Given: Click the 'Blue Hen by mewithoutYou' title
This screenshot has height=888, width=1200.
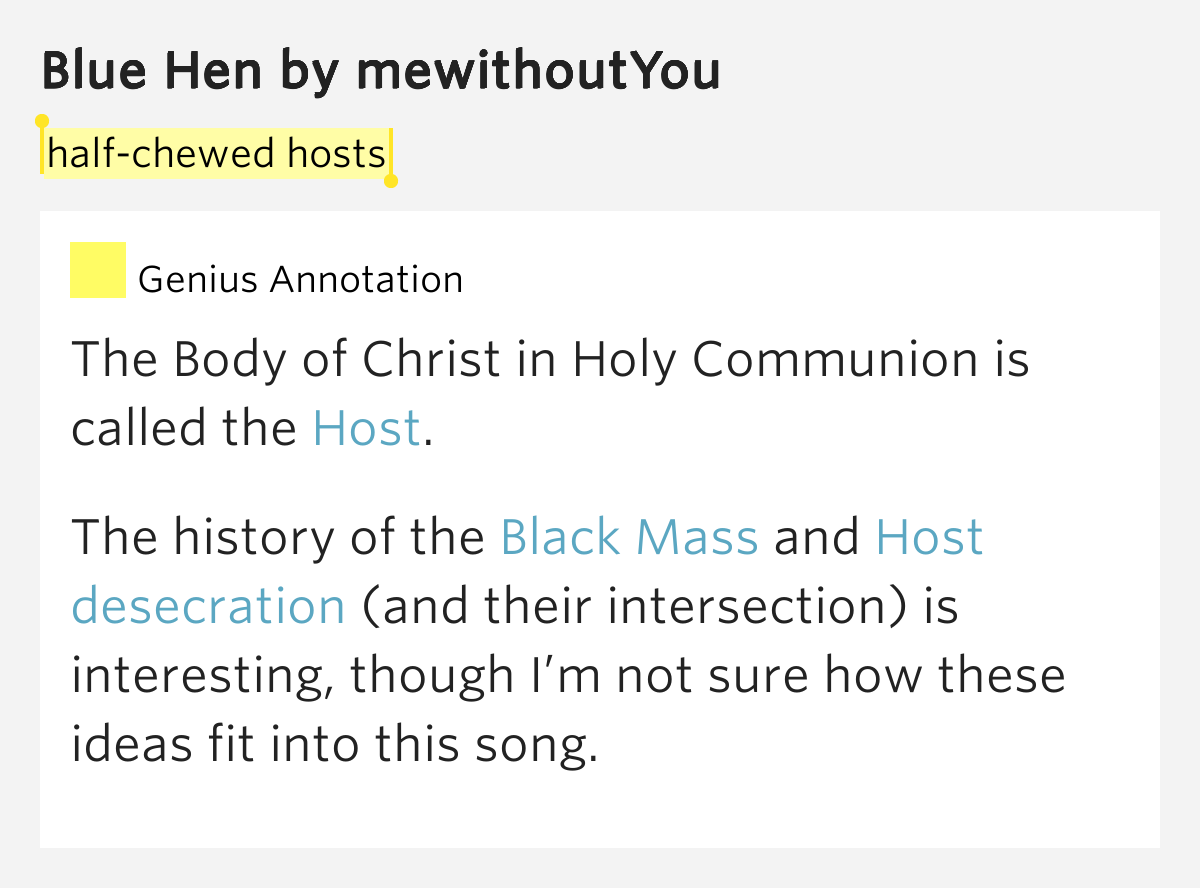Looking at the screenshot, I should (381, 71).
